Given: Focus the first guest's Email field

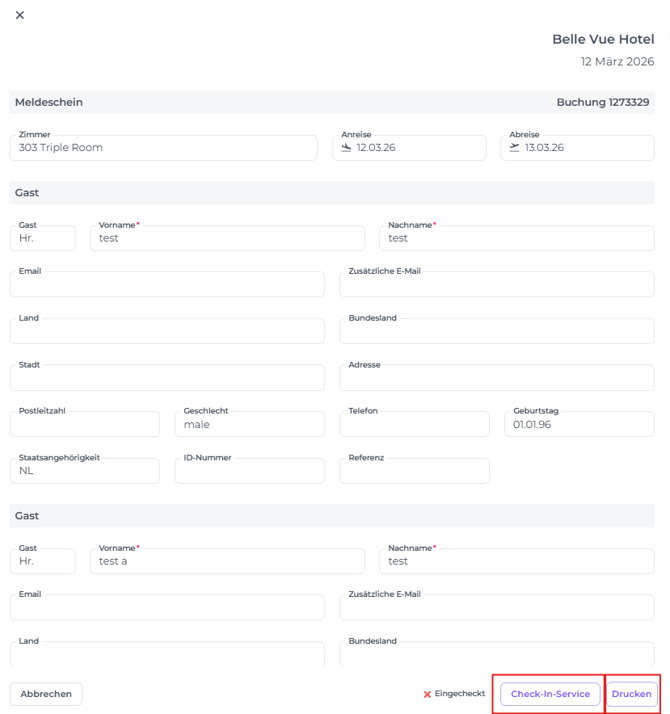Looking at the screenshot, I should coord(167,285).
